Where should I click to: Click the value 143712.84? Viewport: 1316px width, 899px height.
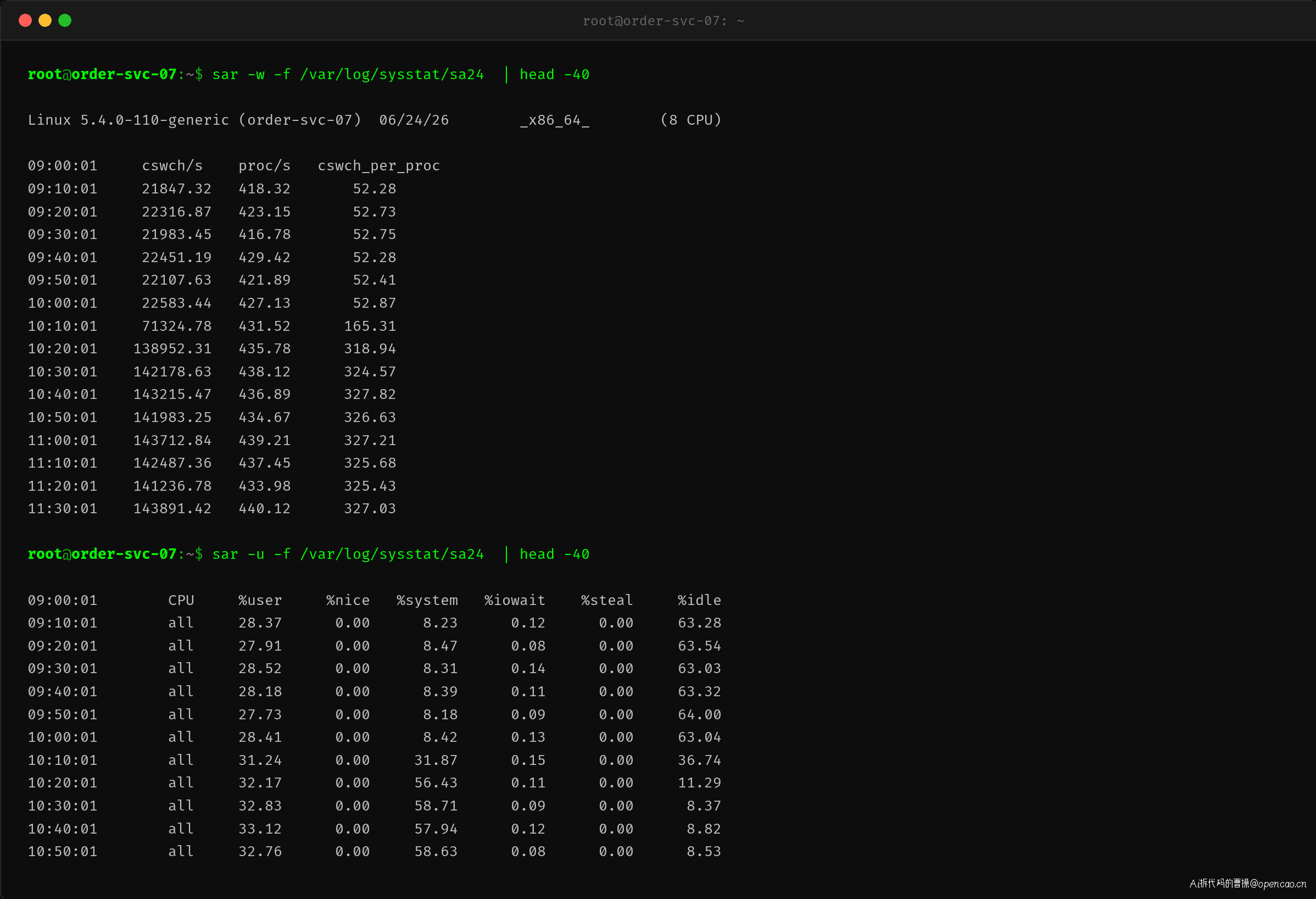point(172,441)
